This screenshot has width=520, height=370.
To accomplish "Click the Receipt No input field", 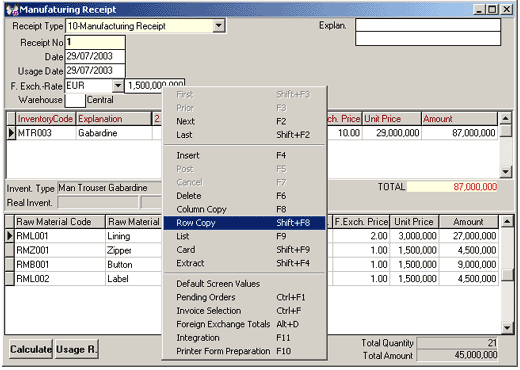I will (95, 42).
